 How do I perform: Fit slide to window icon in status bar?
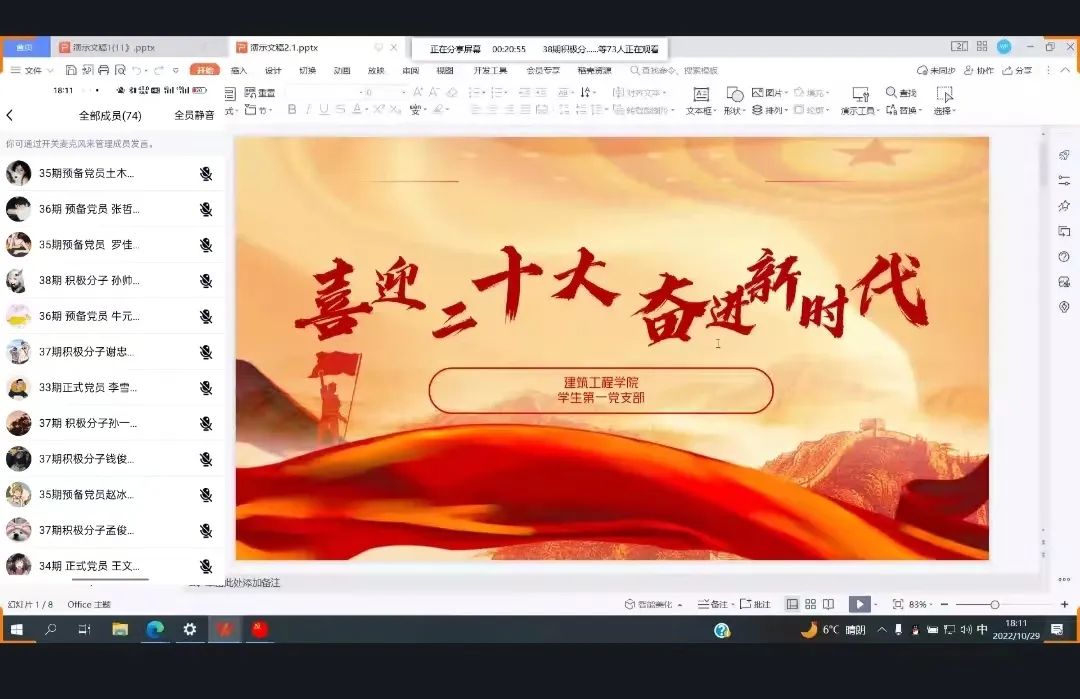tap(897, 604)
